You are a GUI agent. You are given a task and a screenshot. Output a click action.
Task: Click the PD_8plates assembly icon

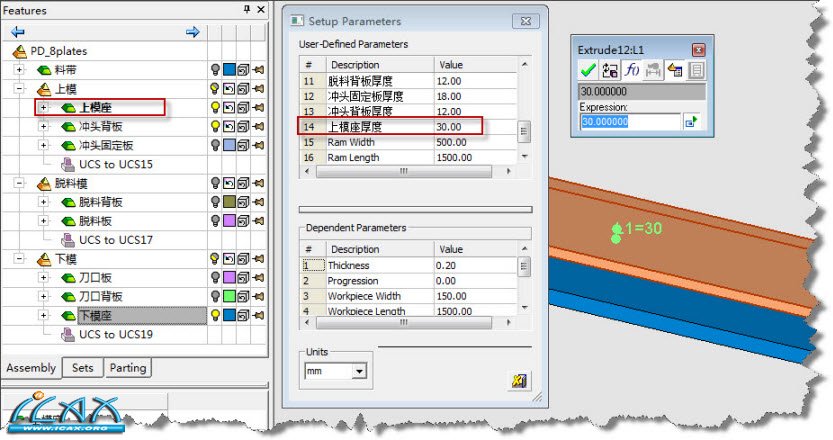click(20, 51)
